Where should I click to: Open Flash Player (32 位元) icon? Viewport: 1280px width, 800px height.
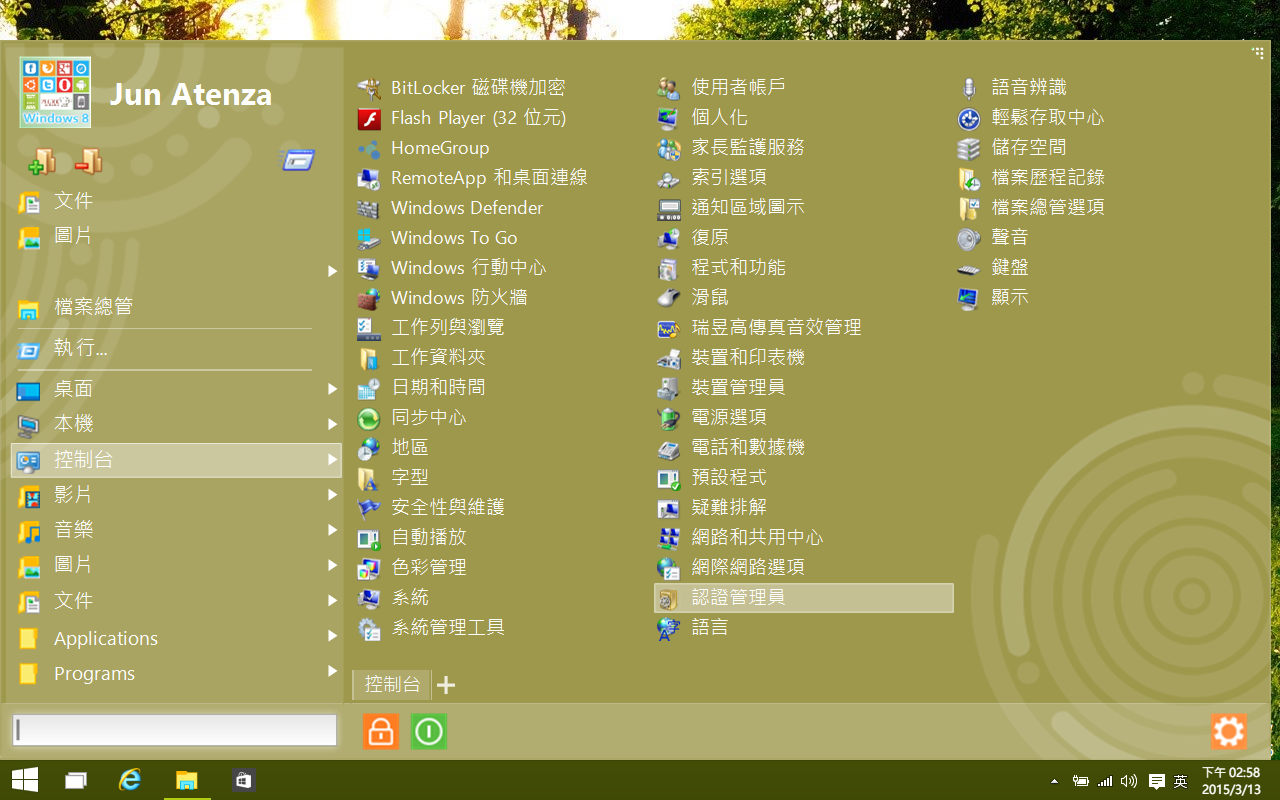pos(369,118)
